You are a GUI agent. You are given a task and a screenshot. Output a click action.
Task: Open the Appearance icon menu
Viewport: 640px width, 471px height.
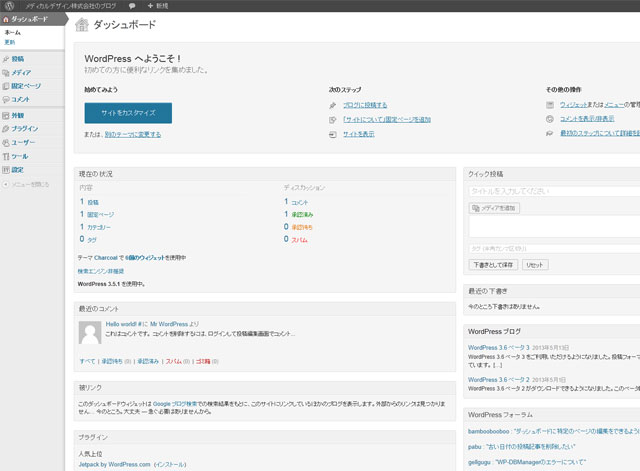pos(6,116)
